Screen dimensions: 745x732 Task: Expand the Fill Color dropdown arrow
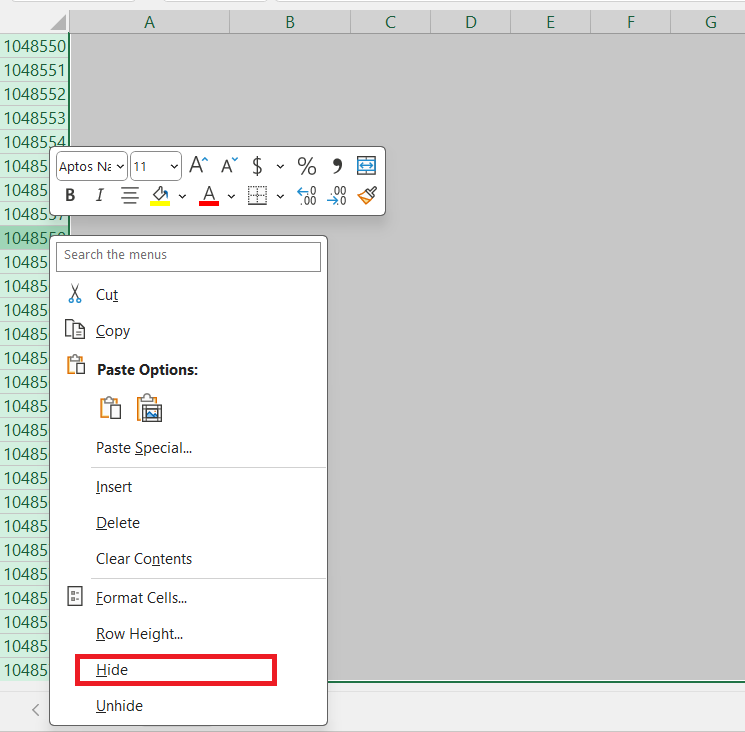click(182, 196)
